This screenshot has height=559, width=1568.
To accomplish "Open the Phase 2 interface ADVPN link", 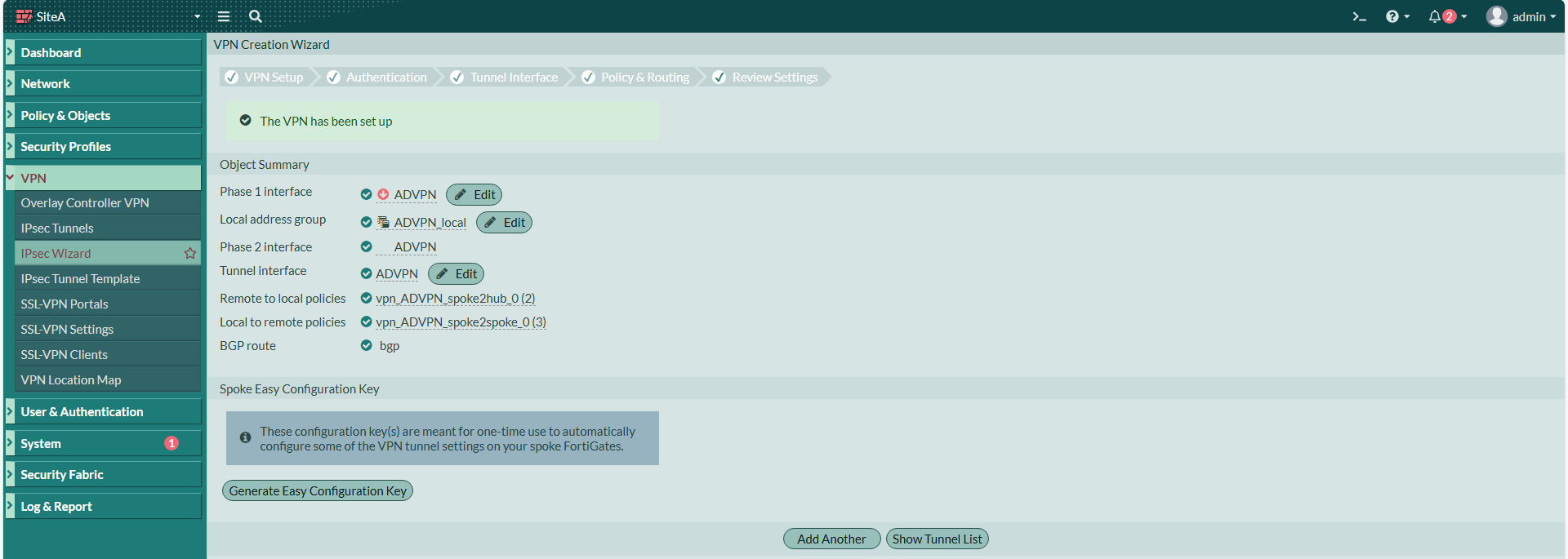I will pyautogui.click(x=416, y=246).
